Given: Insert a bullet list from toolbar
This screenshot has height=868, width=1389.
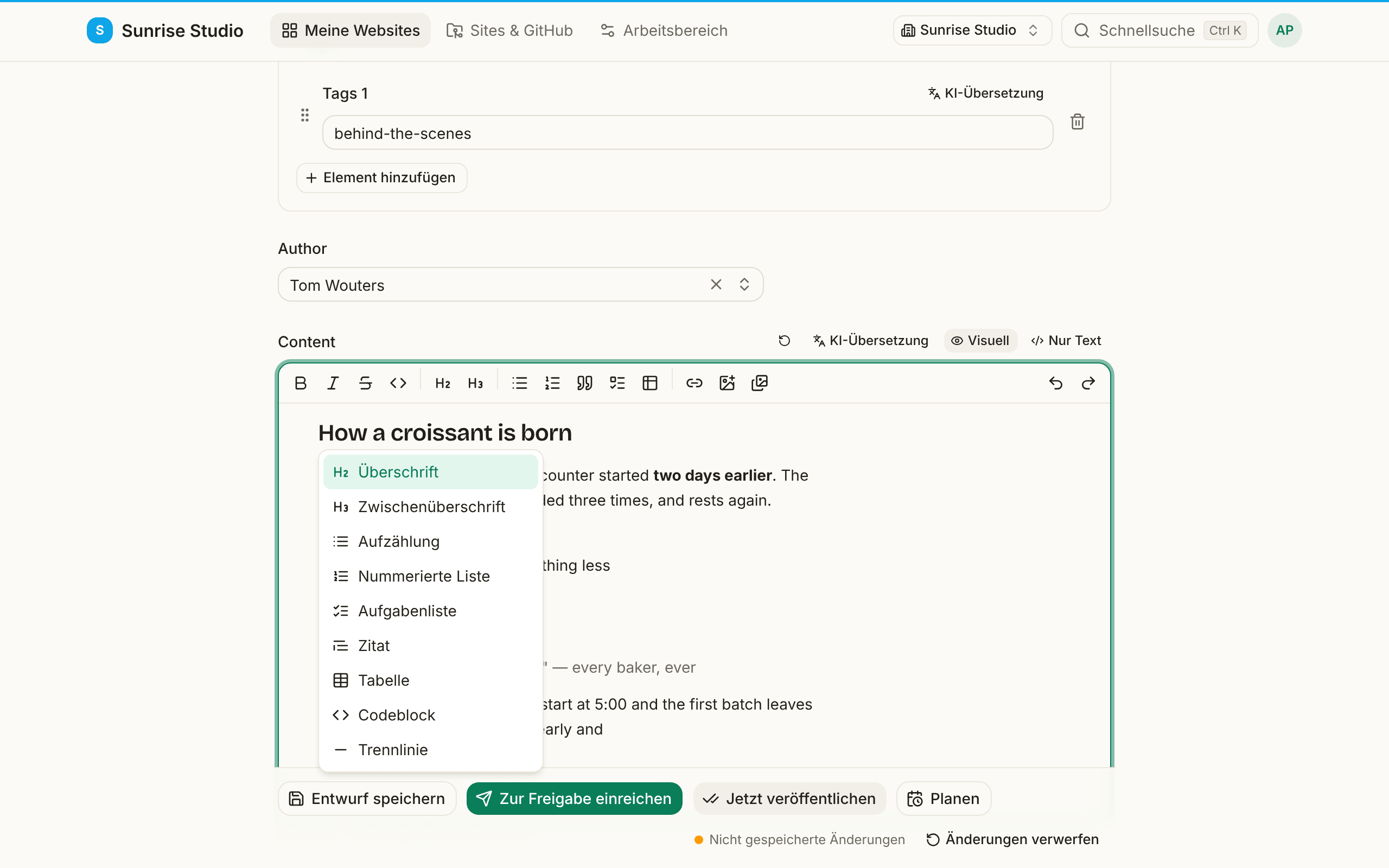Looking at the screenshot, I should 519,383.
